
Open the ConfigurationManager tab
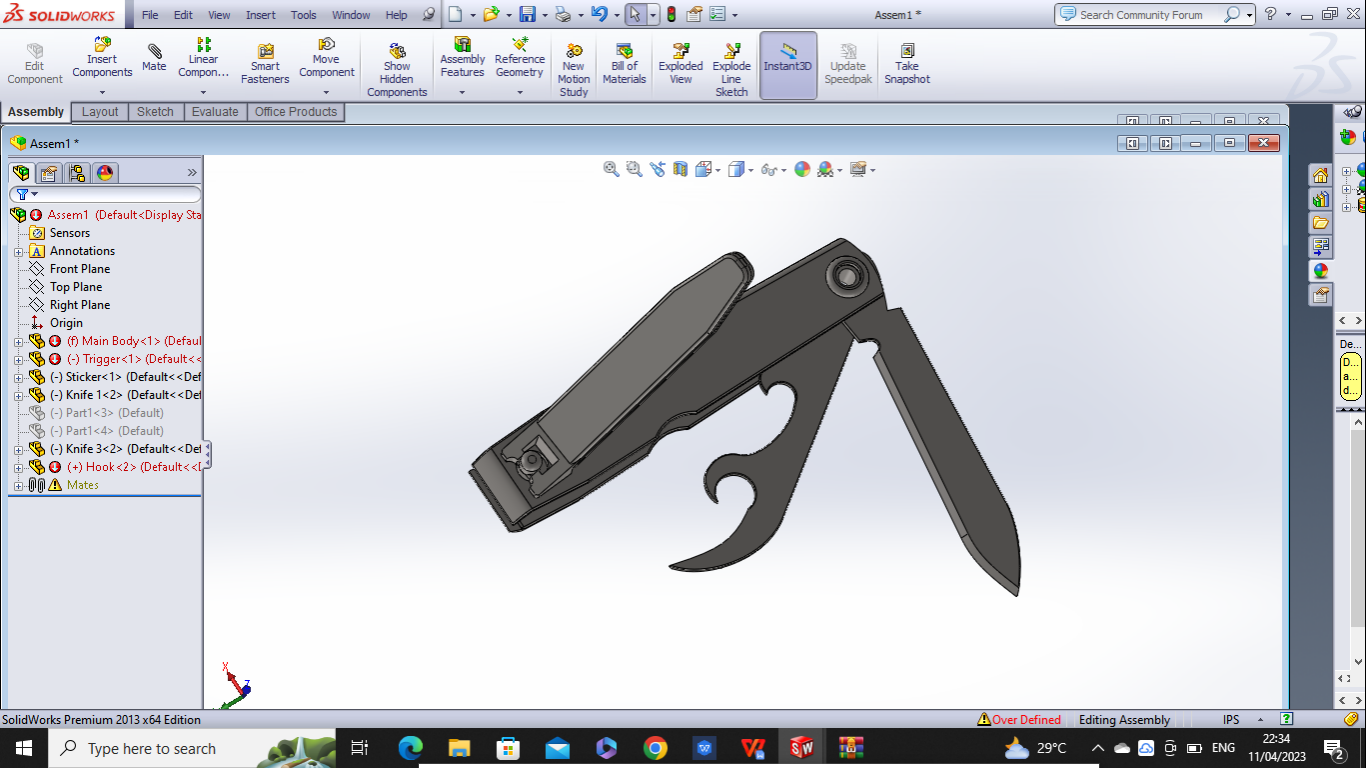77,173
